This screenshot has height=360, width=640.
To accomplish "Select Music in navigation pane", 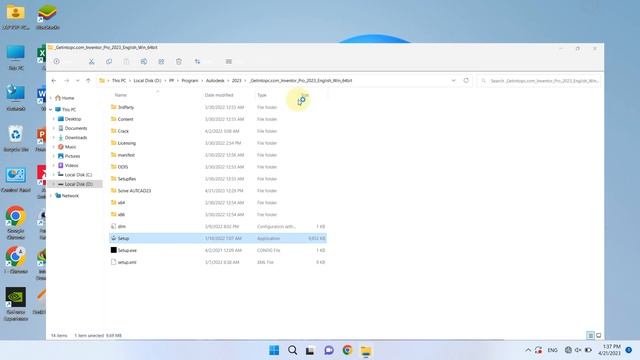I will point(67,147).
